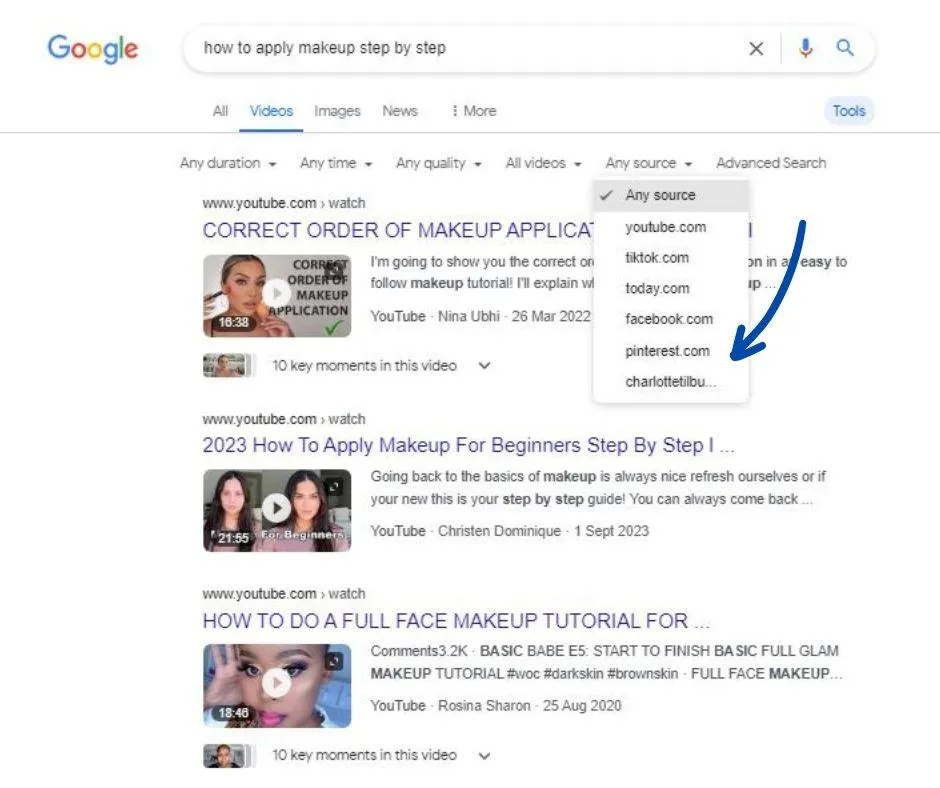Collapse the Any source dropdown
940x788 pixels.
[x=649, y=163]
